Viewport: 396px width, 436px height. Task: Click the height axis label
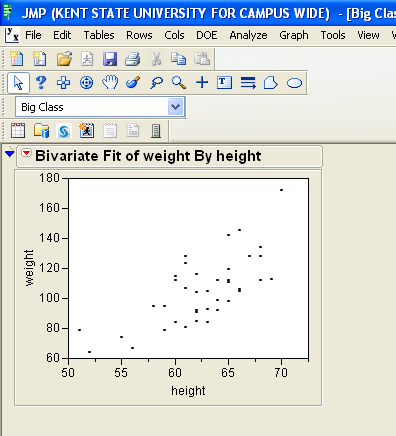pos(188,390)
